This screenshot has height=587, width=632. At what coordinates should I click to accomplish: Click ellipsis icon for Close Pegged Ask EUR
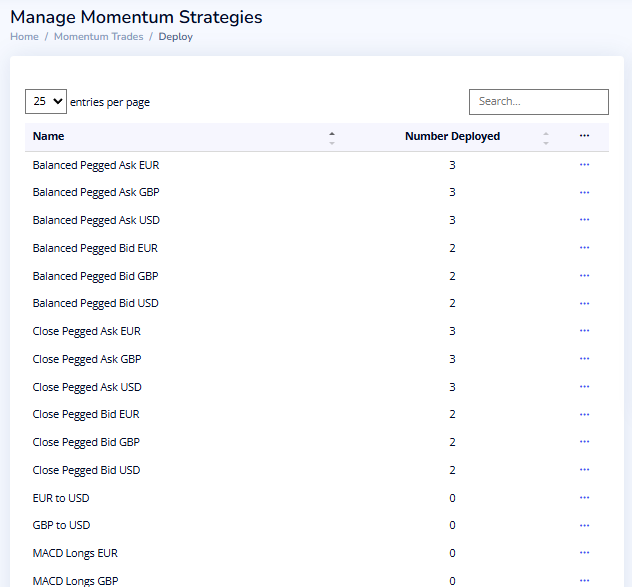click(x=584, y=331)
